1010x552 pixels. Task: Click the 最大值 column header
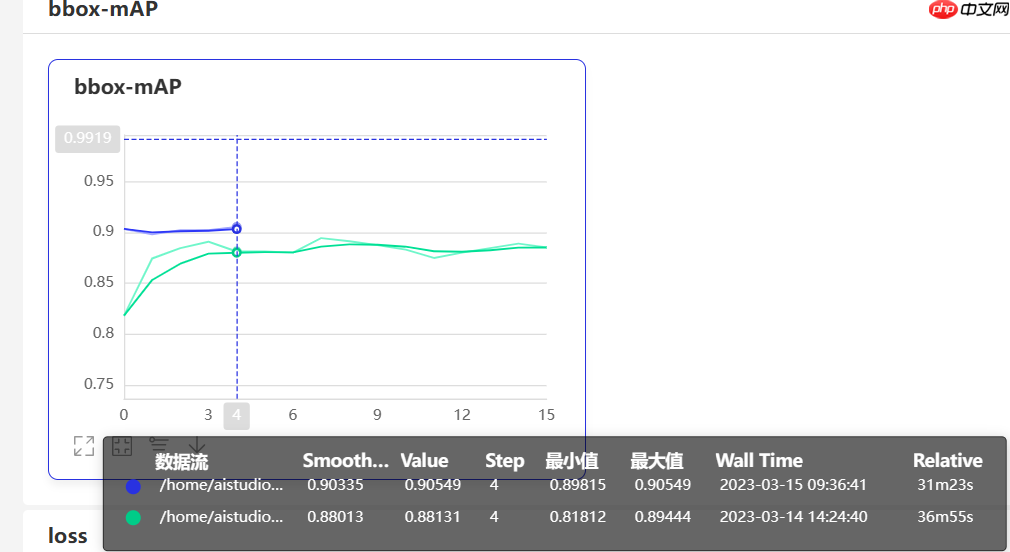point(657,461)
